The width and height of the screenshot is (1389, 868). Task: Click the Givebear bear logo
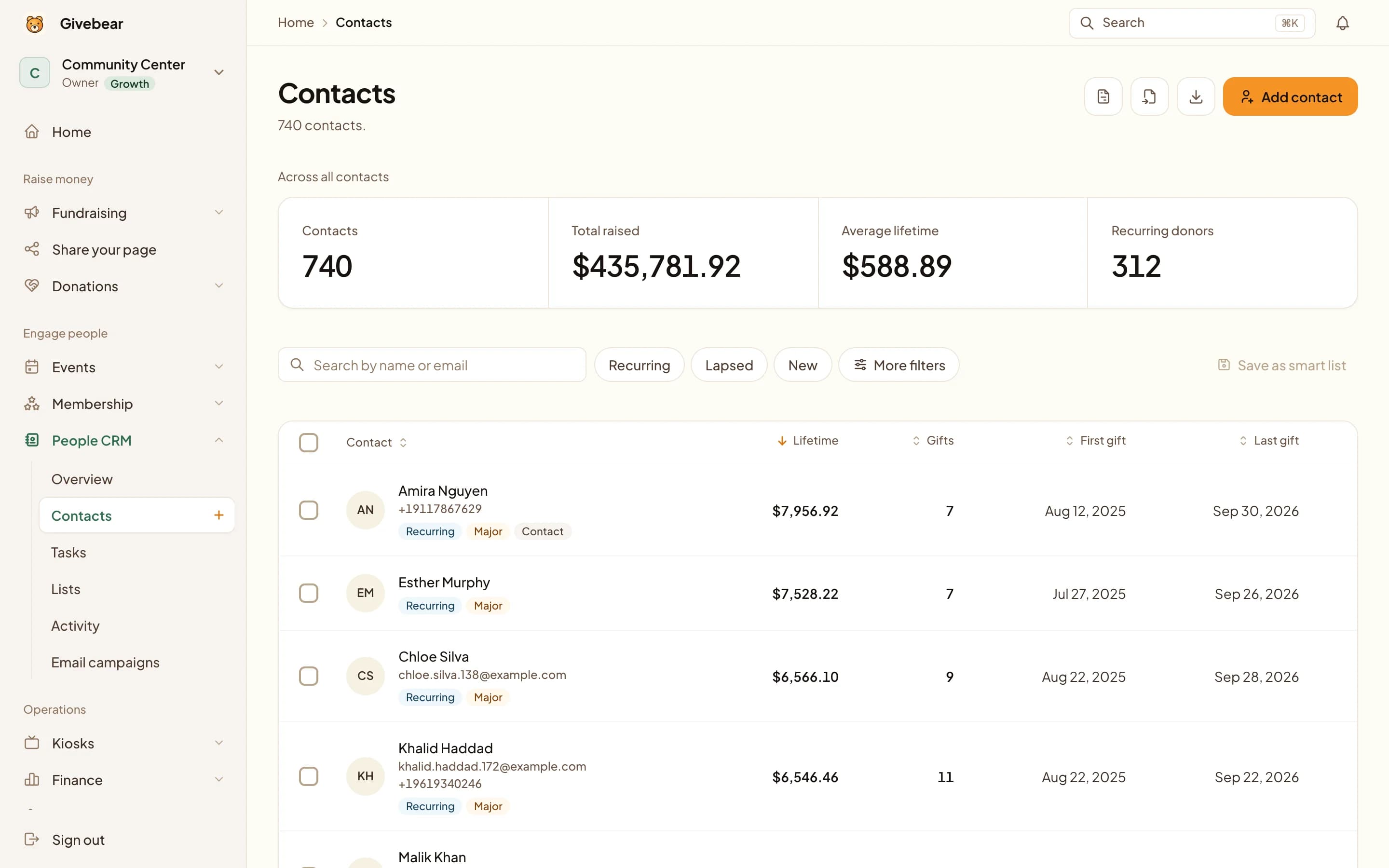pos(34,24)
